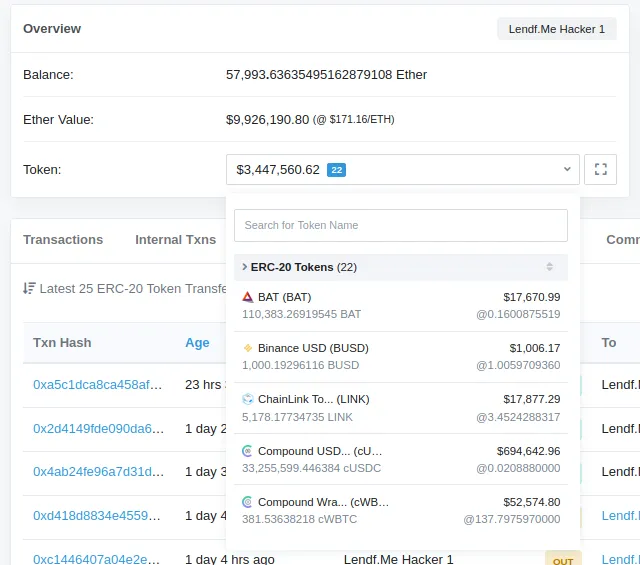
Task: Select the Compound USD... cUSDC entry
Action: point(400,459)
